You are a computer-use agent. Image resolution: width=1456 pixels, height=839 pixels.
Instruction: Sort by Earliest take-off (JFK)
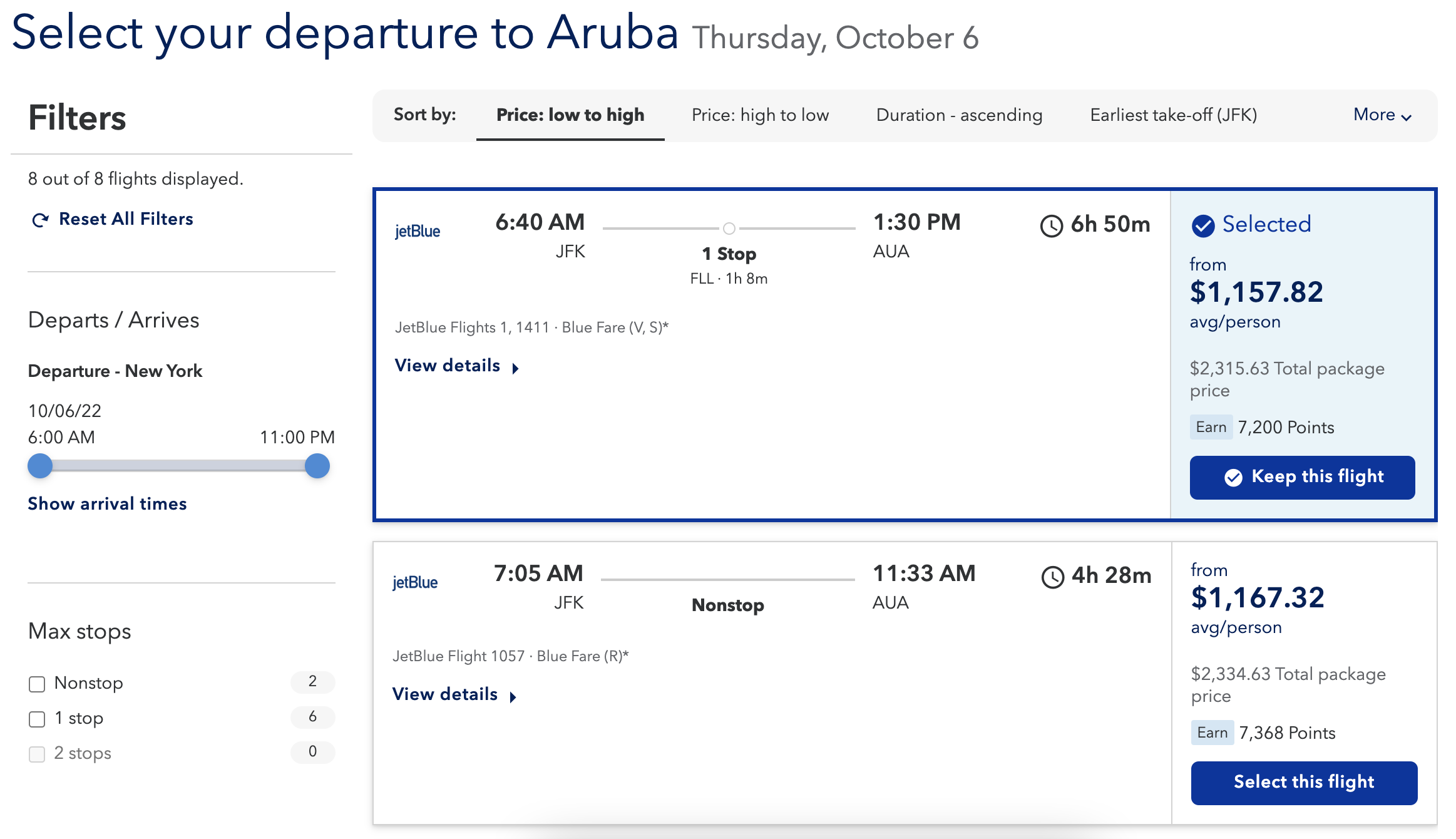[x=1173, y=115]
